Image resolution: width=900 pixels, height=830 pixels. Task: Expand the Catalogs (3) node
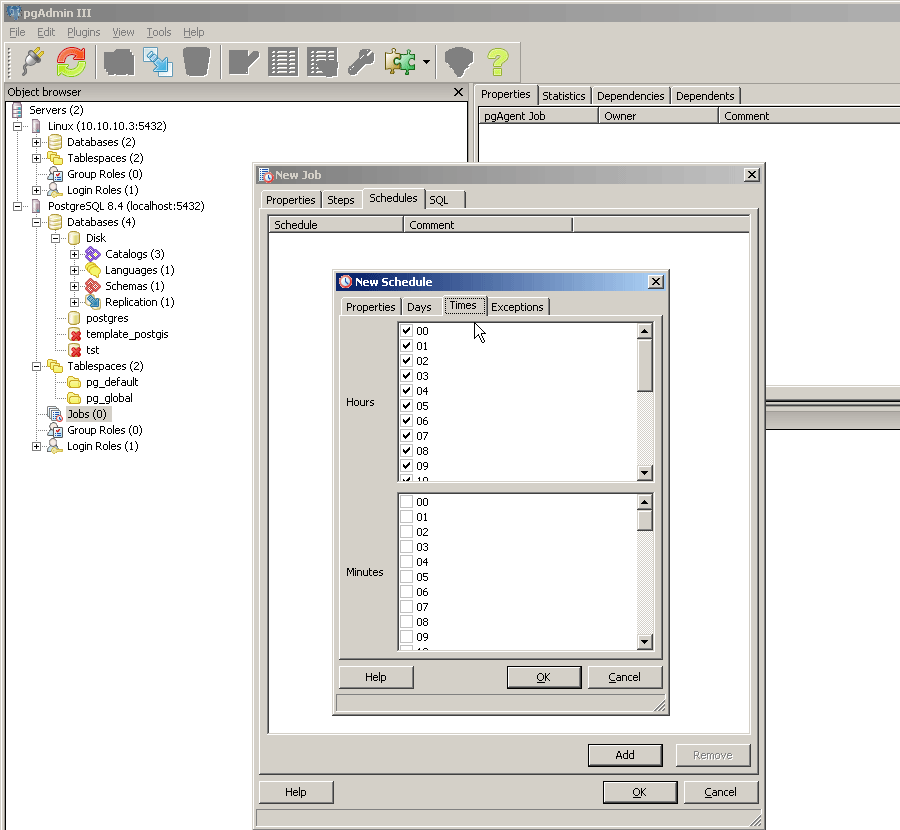click(x=74, y=254)
